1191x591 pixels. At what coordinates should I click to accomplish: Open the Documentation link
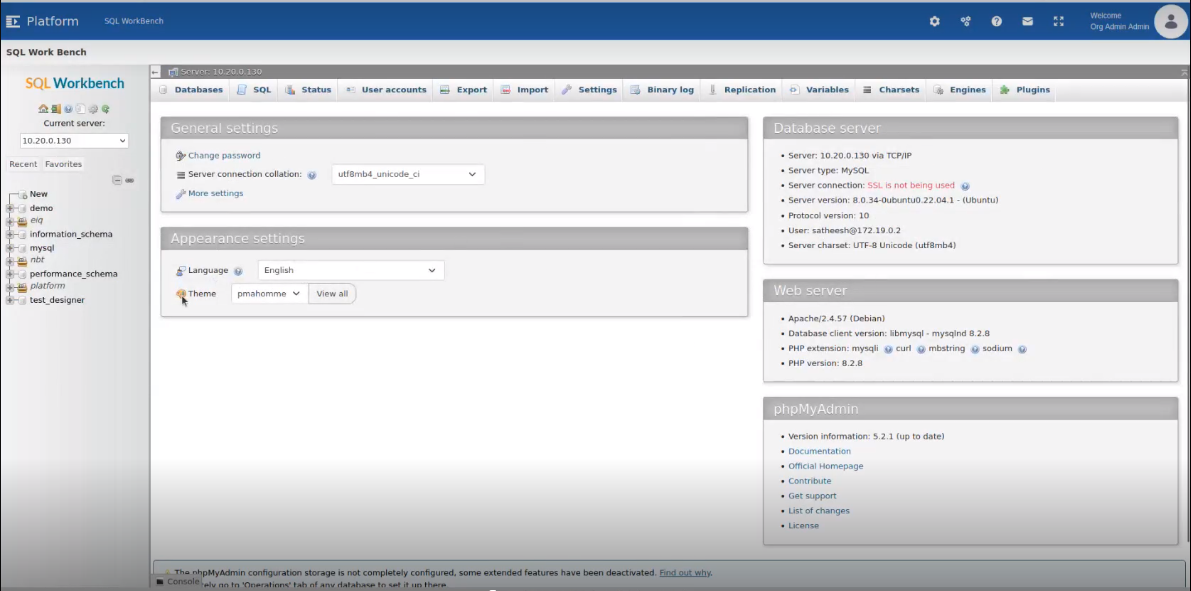click(819, 451)
